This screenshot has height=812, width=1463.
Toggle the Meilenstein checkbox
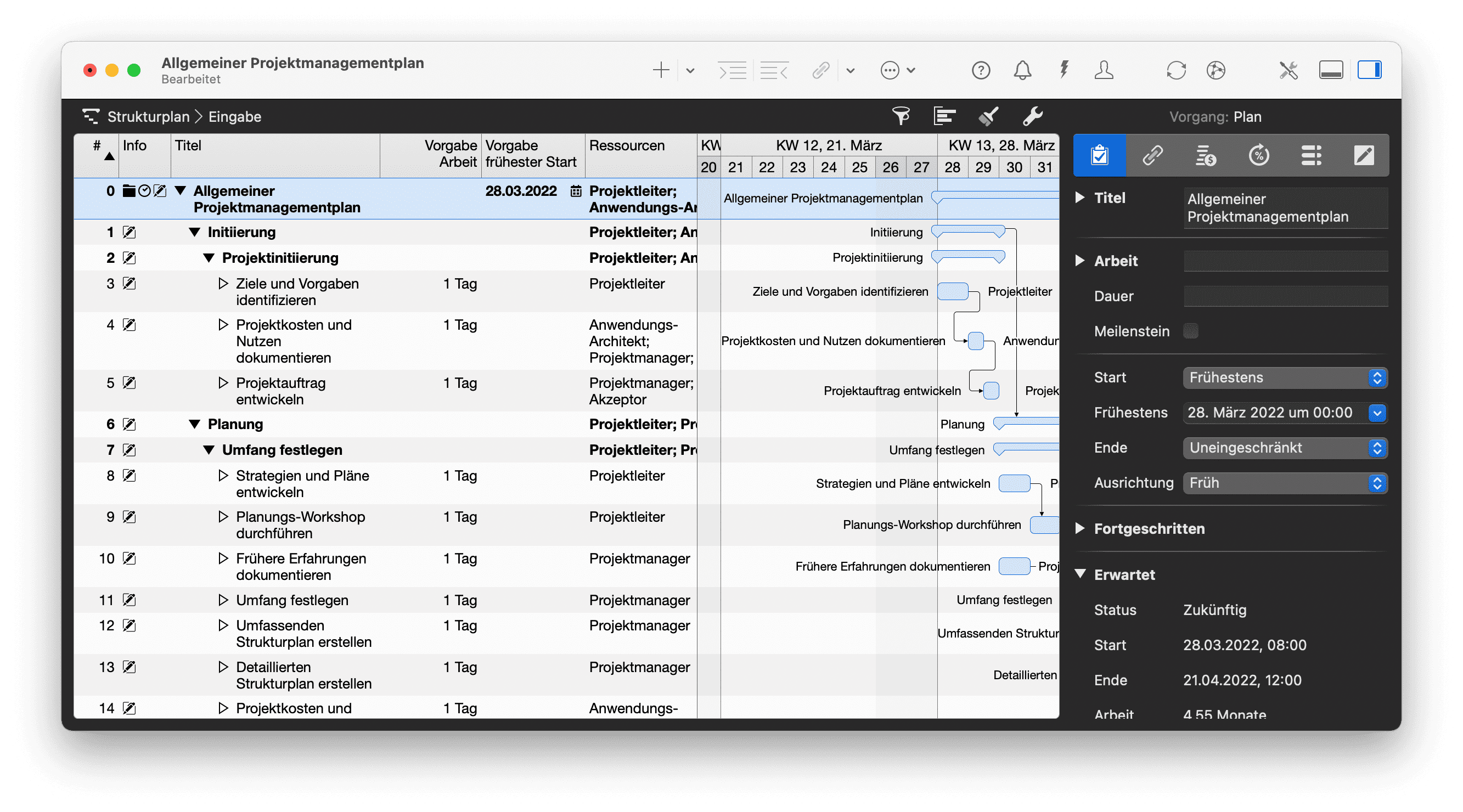(1191, 331)
